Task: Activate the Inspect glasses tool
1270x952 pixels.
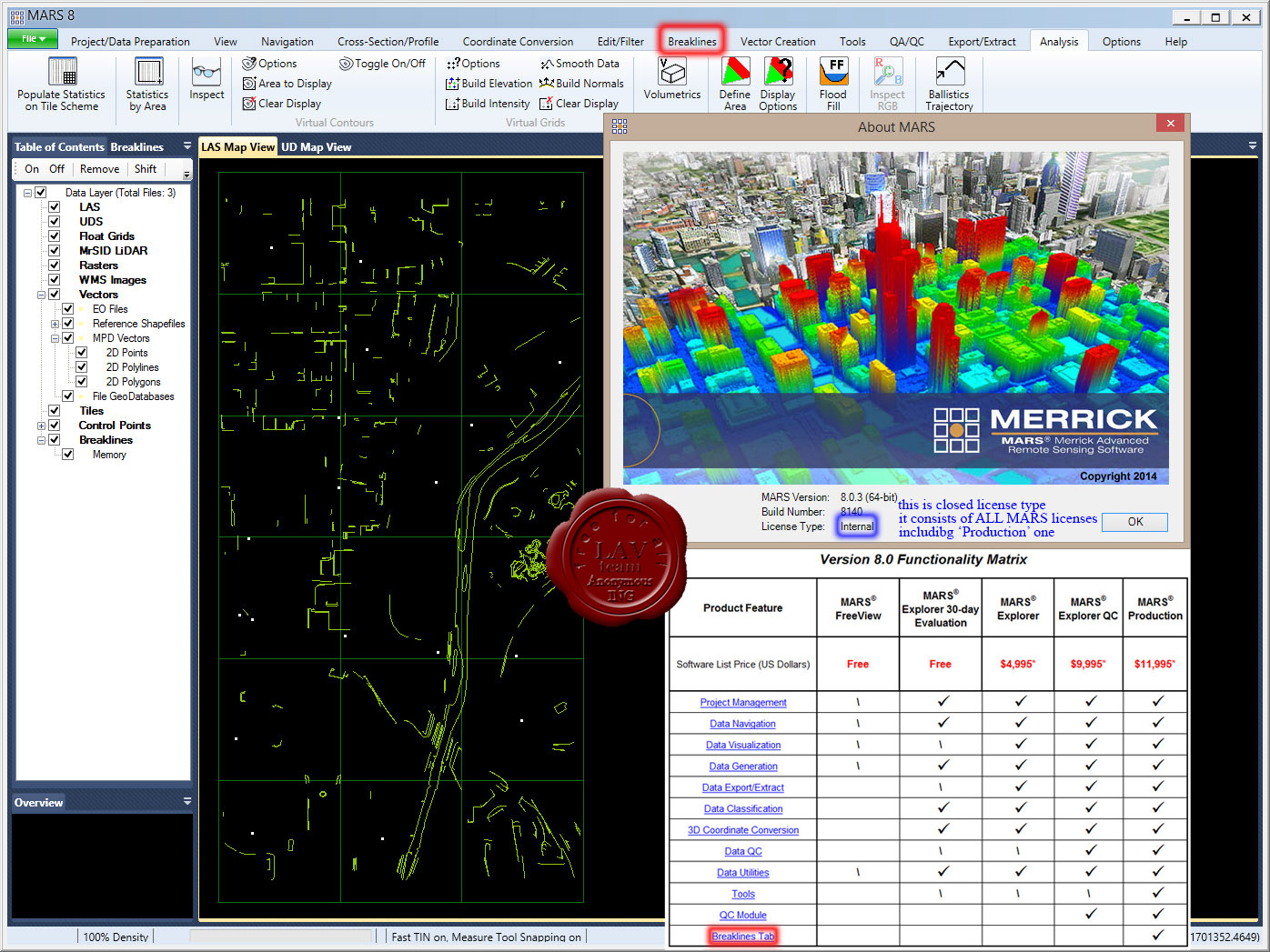Action: click(207, 79)
